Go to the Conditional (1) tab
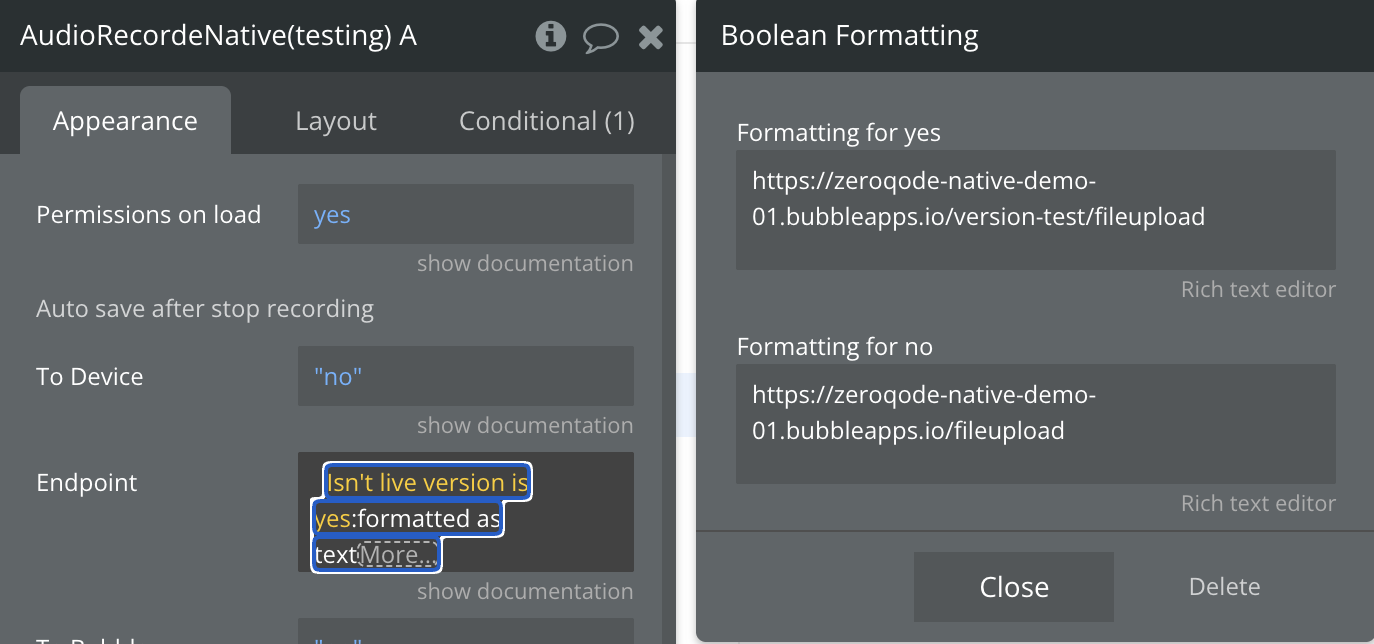This screenshot has width=1374, height=644. coord(546,121)
